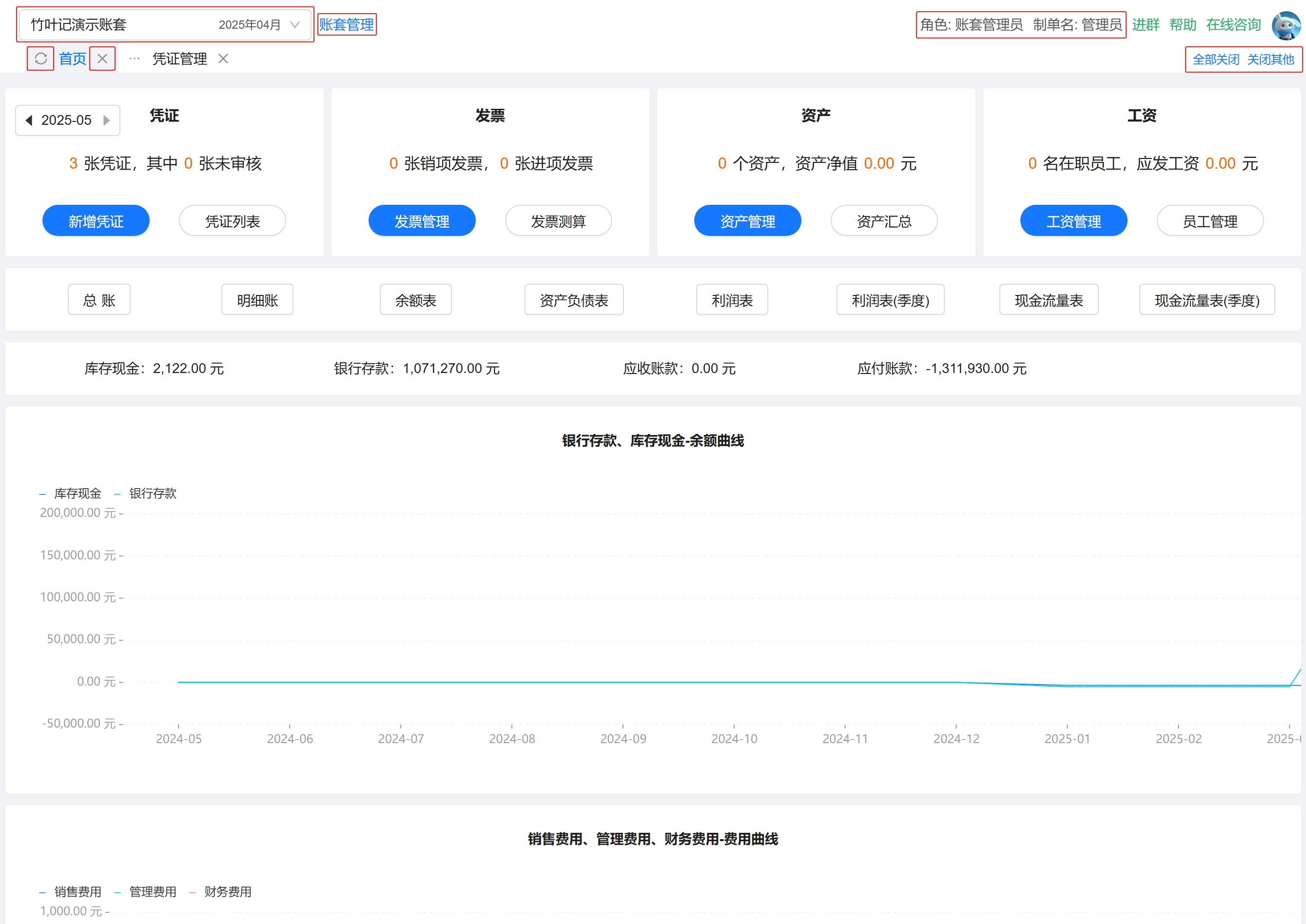Open the 账套管理 link
The width and height of the screenshot is (1306, 924).
click(347, 24)
